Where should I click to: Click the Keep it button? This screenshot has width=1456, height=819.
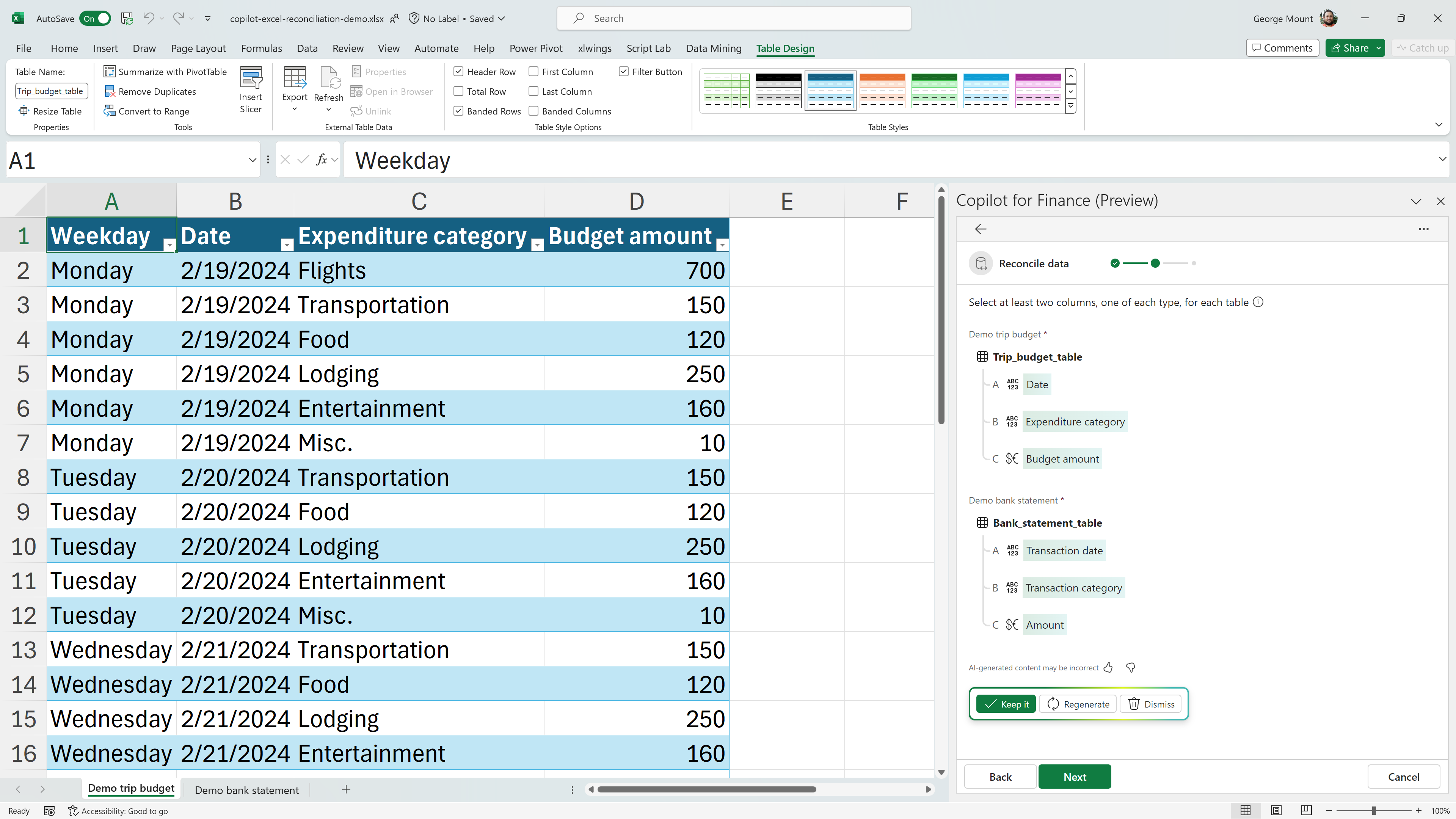1006,704
